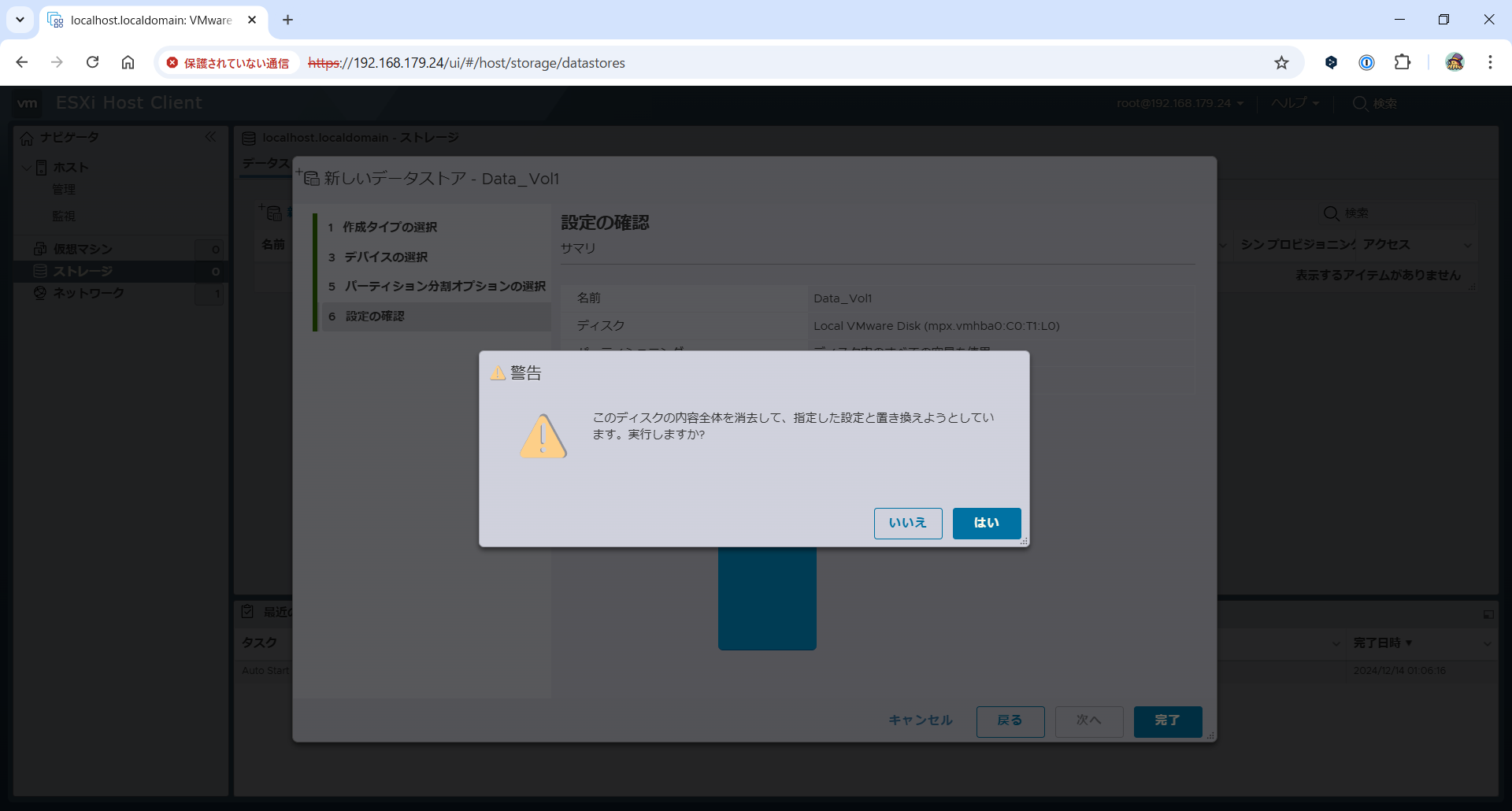Click the ネットワーク globe icon
Image resolution: width=1512 pixels, height=811 pixels.
[40, 293]
